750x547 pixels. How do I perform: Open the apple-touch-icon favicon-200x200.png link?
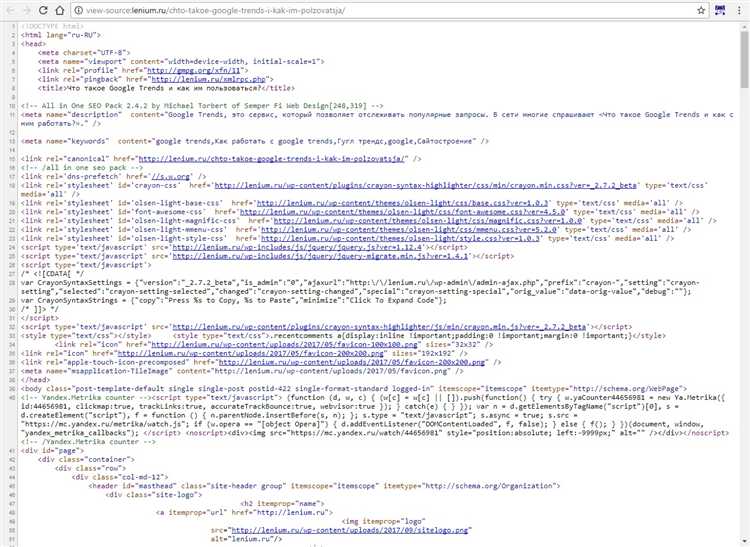tap(352, 362)
